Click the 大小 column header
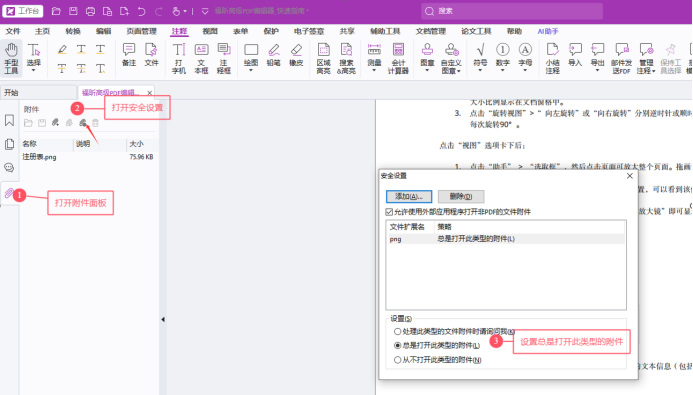Image resolution: width=693 pixels, height=395 pixels. point(142,144)
